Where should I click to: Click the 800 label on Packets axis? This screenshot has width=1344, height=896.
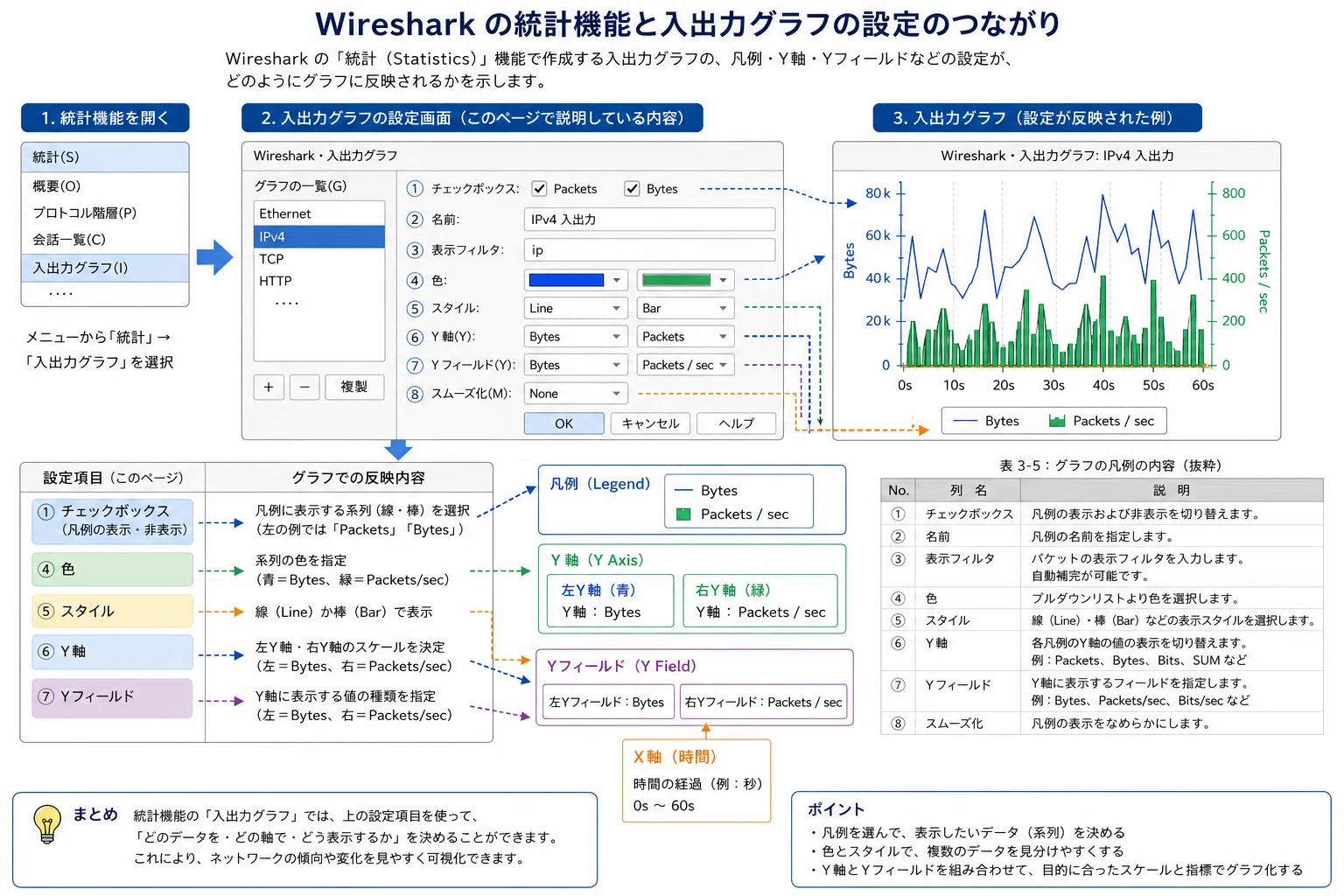[1234, 193]
